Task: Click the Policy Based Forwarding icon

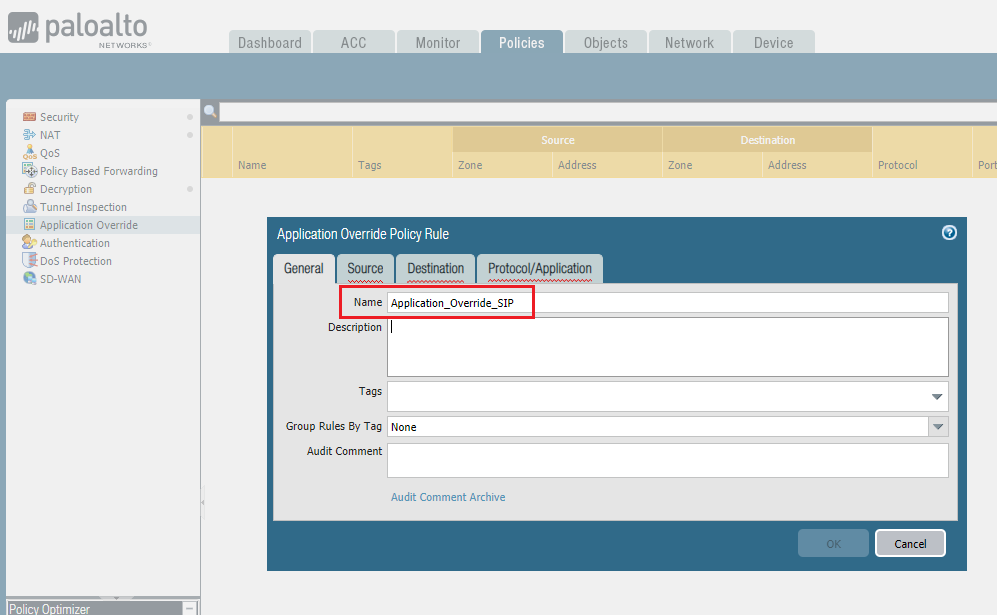Action: click(29, 170)
